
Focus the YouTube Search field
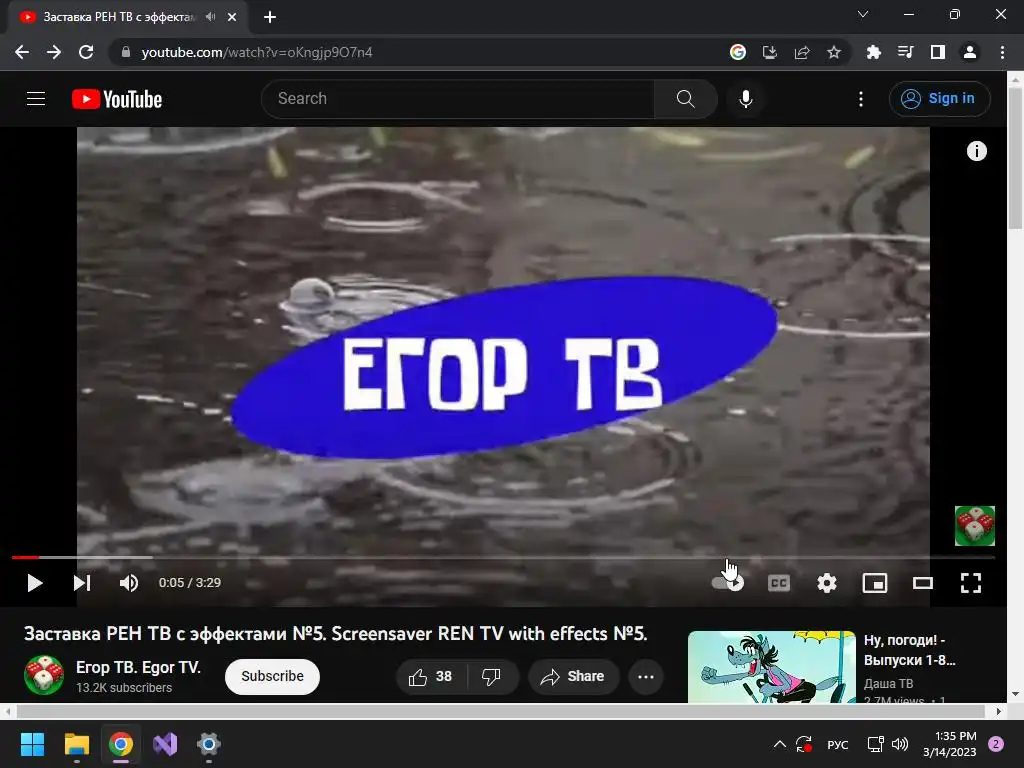click(x=457, y=99)
